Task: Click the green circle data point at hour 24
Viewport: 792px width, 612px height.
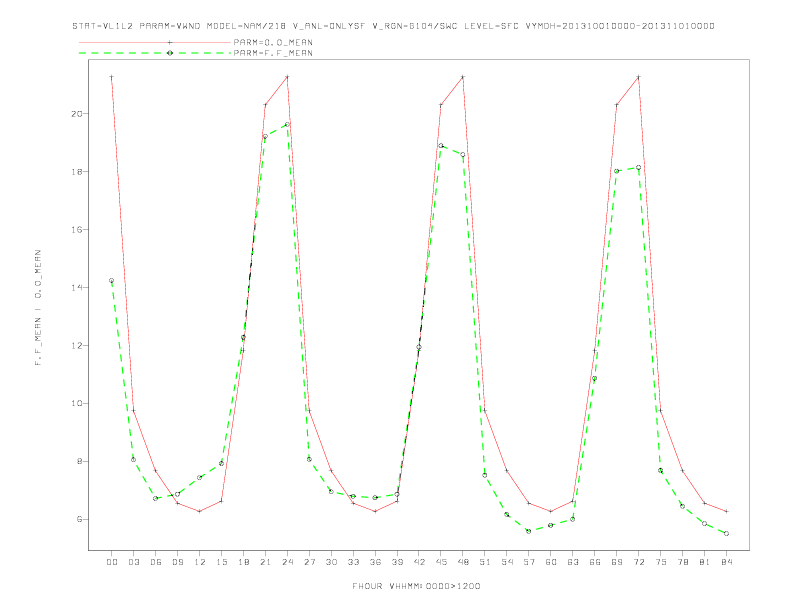Action: [x=287, y=125]
